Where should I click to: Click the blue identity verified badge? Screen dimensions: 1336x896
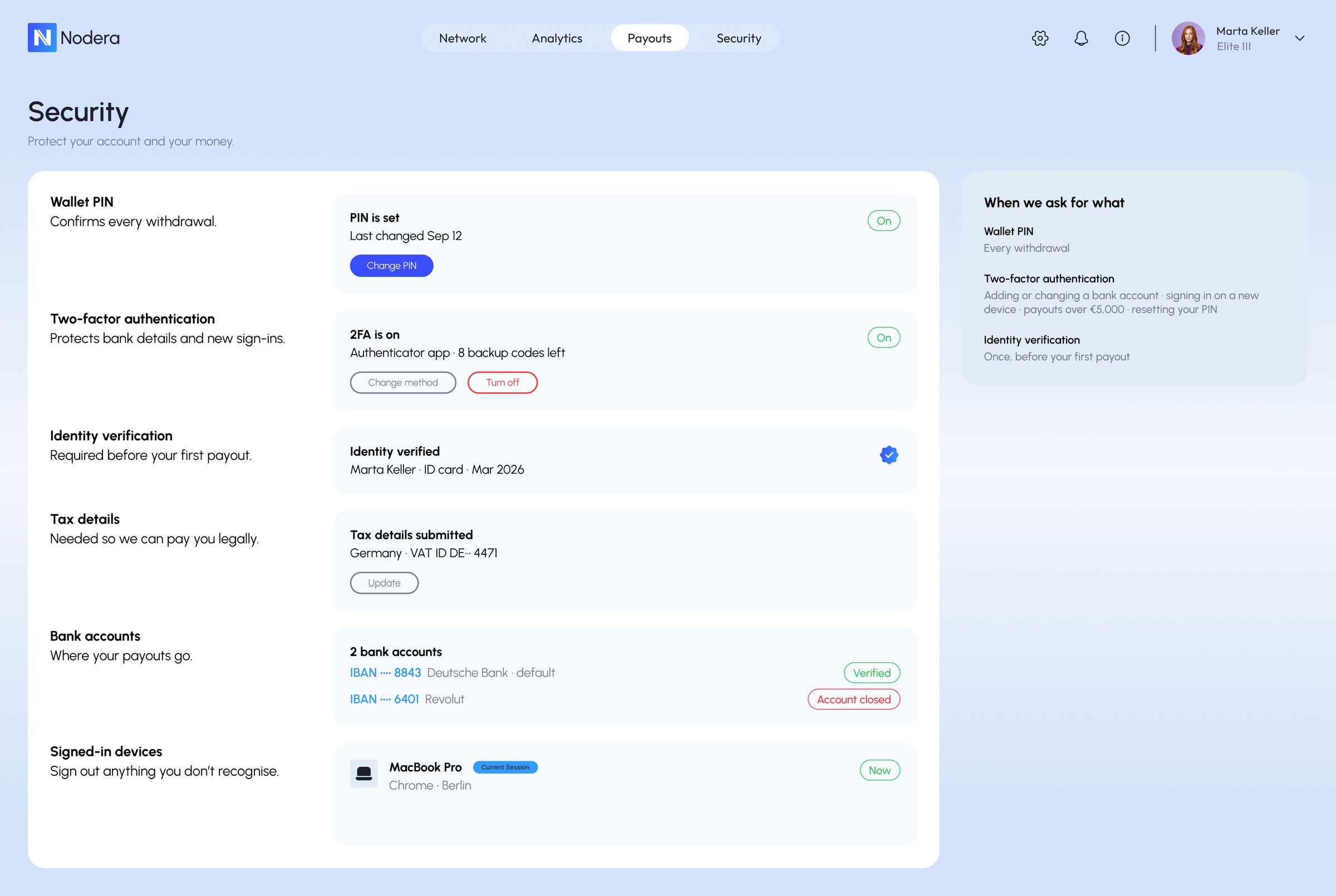889,455
